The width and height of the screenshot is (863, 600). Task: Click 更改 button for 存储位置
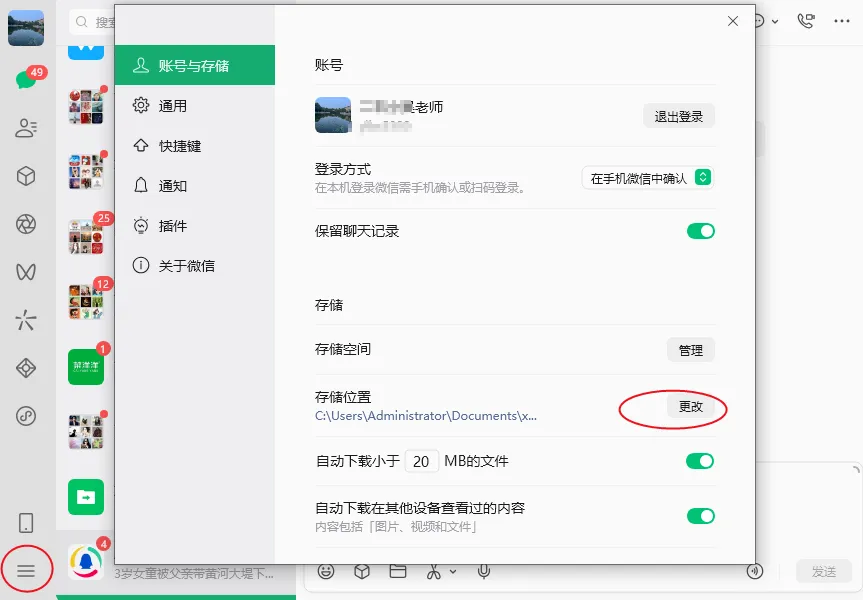pos(691,406)
